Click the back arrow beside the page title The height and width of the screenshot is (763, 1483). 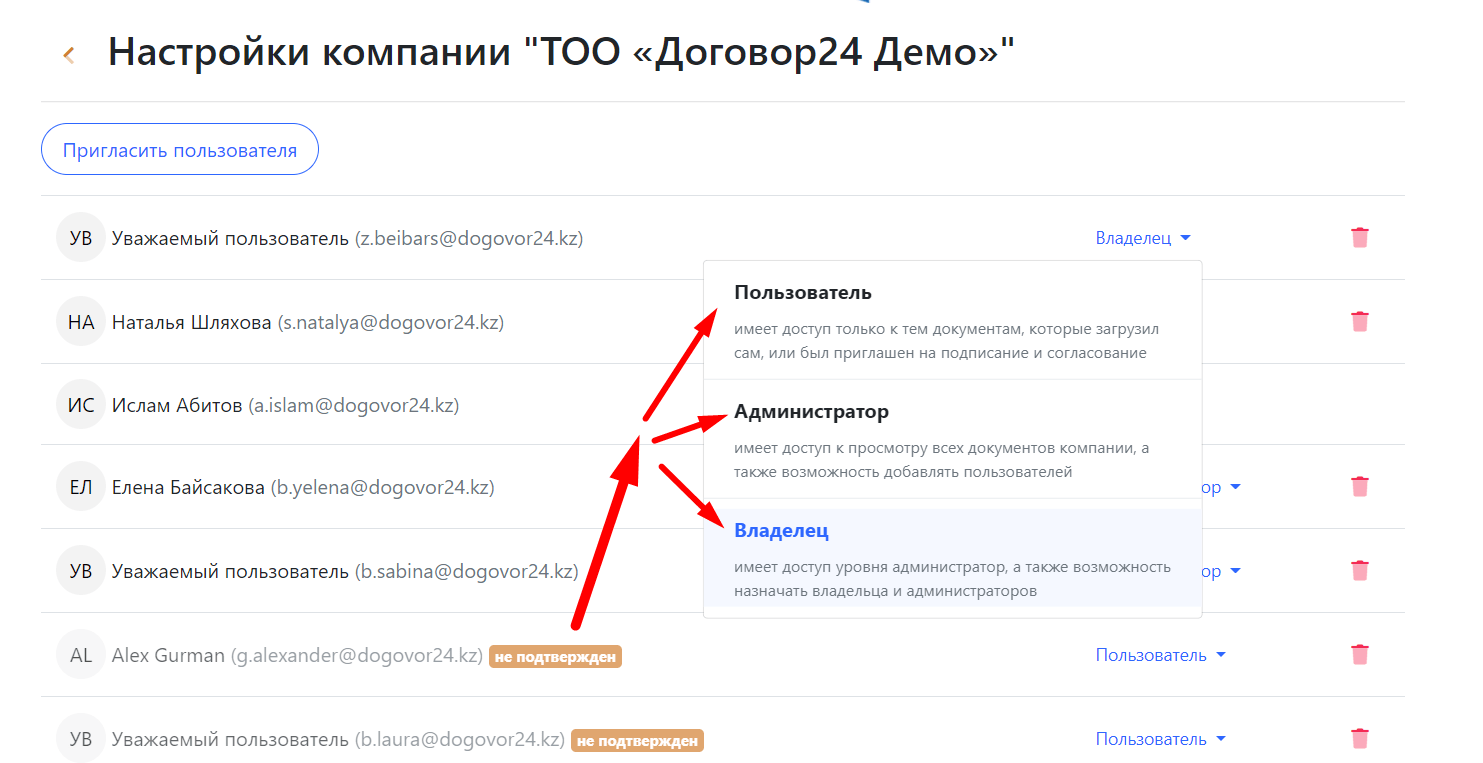coord(69,55)
